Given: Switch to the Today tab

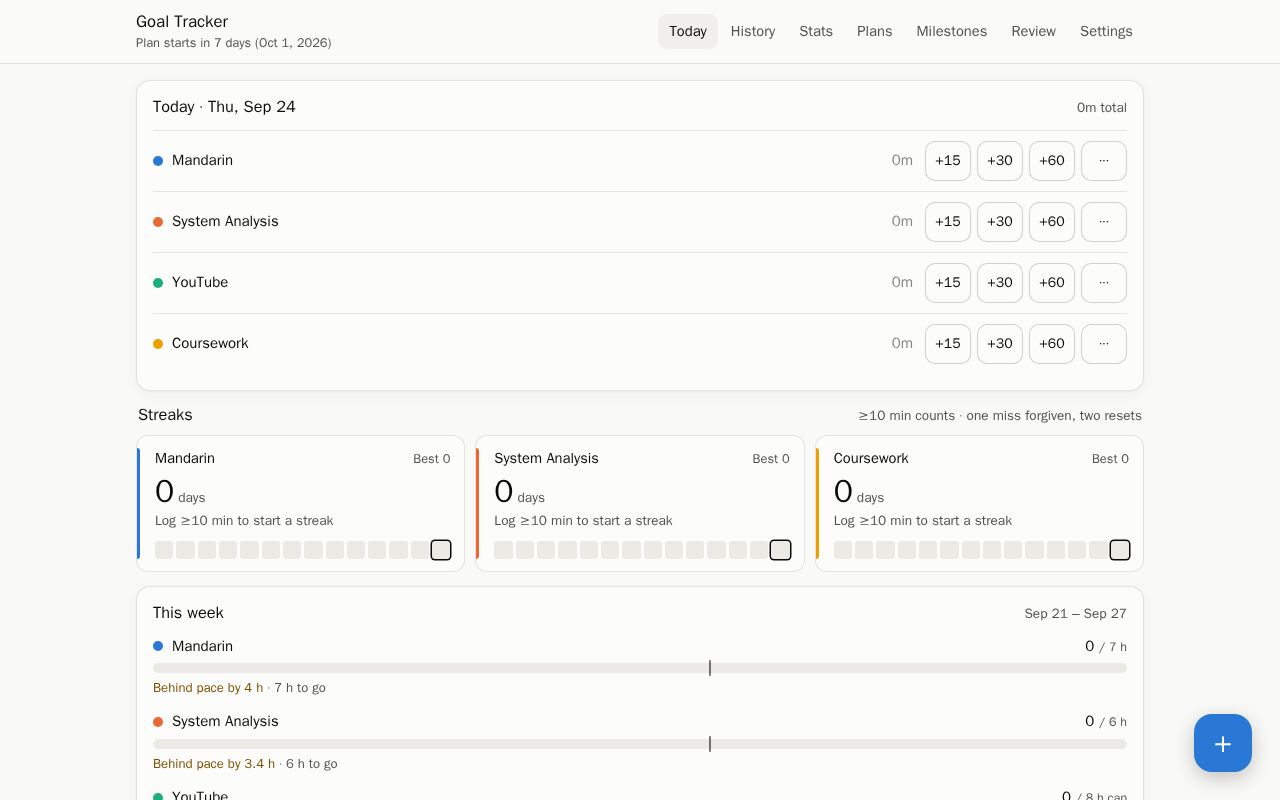Looking at the screenshot, I should click(688, 31).
